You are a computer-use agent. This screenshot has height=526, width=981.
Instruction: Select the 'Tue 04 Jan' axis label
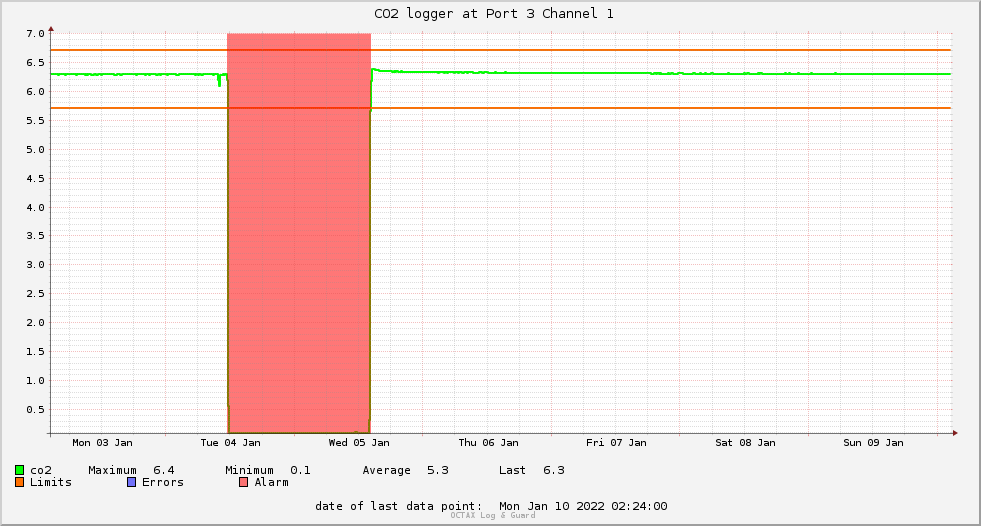coord(230,443)
